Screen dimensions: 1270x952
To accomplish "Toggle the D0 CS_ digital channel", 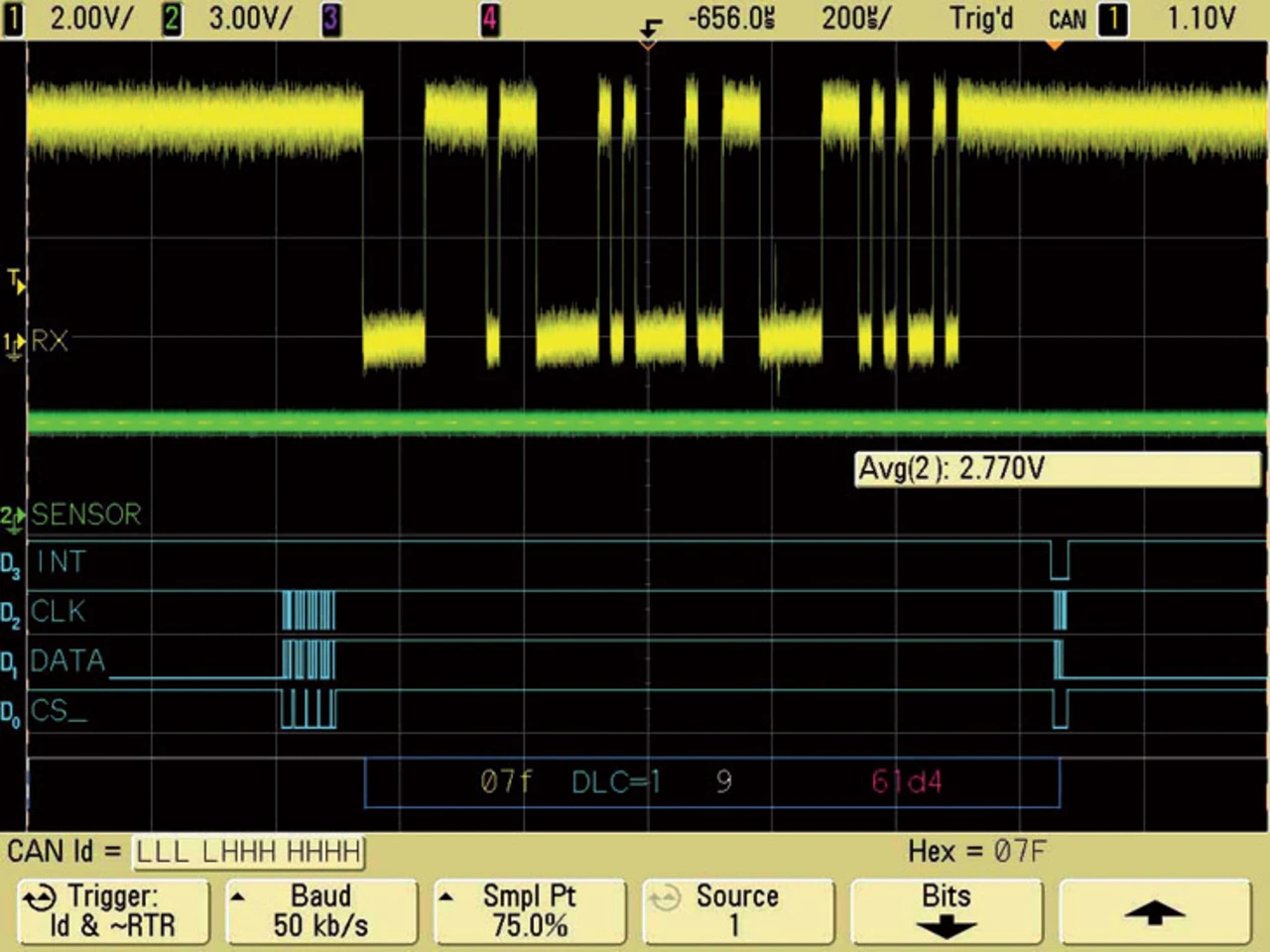I will coord(12,712).
